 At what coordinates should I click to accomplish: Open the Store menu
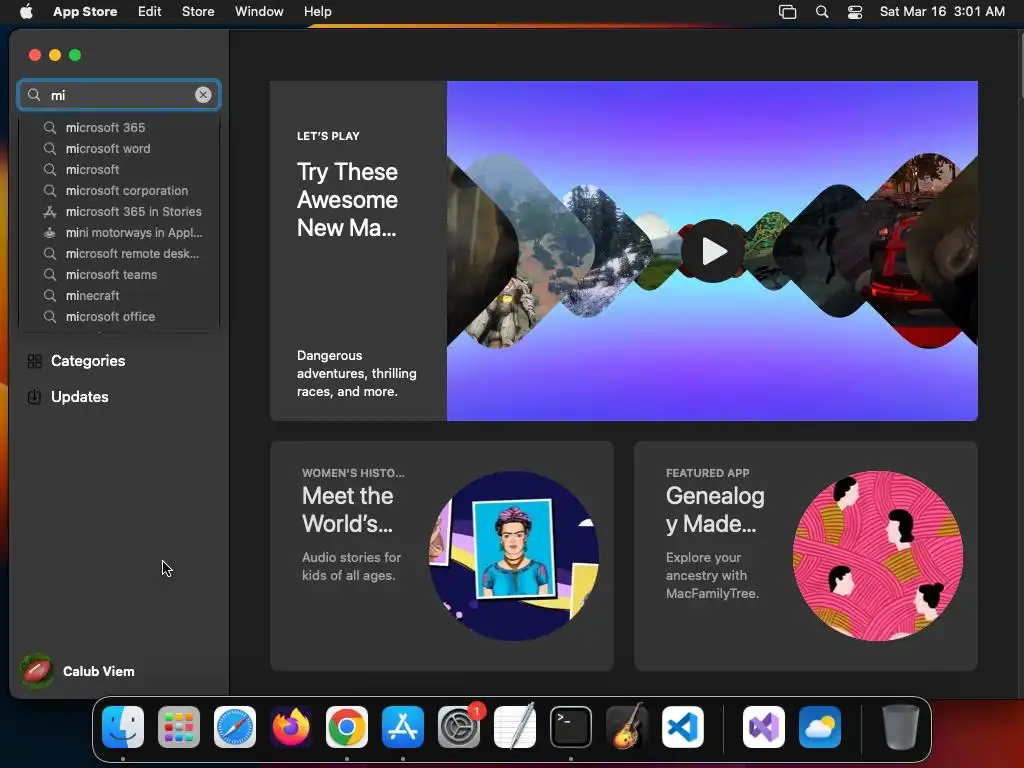pyautogui.click(x=198, y=11)
